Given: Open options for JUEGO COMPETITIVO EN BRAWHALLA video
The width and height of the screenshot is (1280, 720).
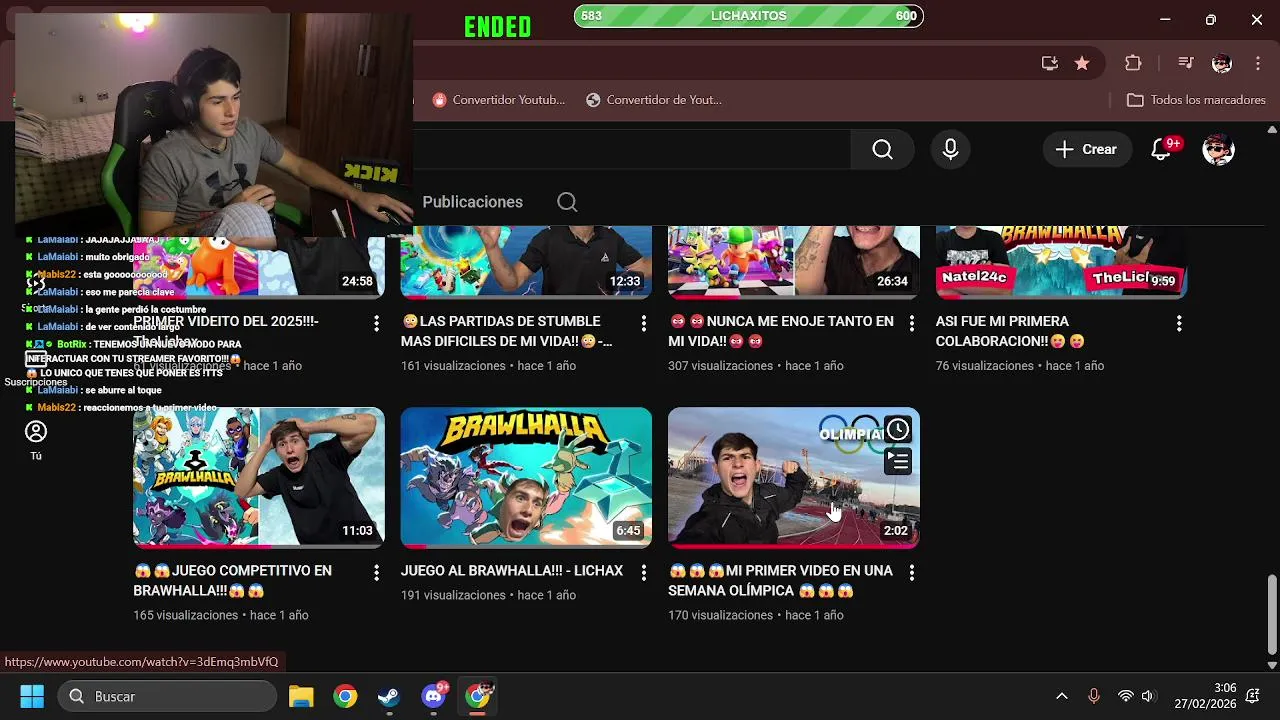Looking at the screenshot, I should click(376, 572).
